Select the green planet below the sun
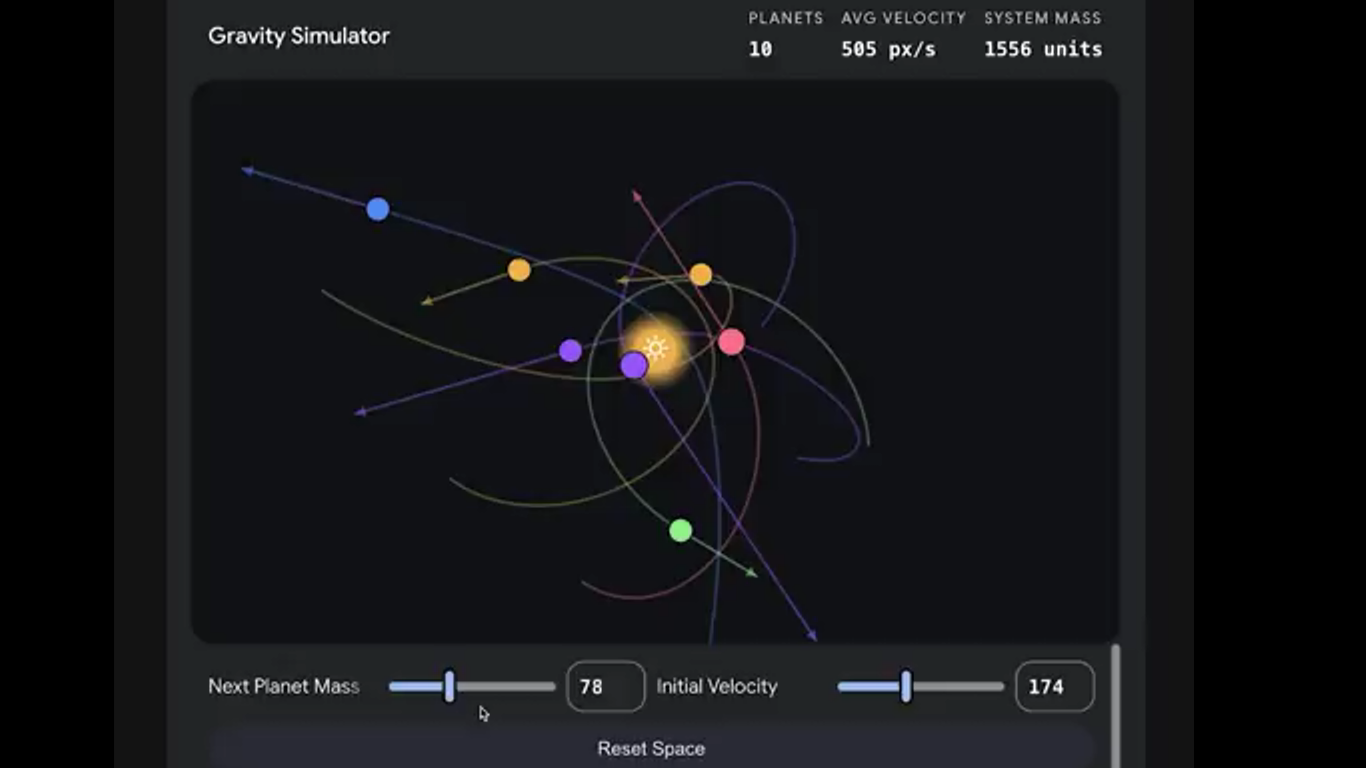The width and height of the screenshot is (1366, 768). tap(680, 530)
